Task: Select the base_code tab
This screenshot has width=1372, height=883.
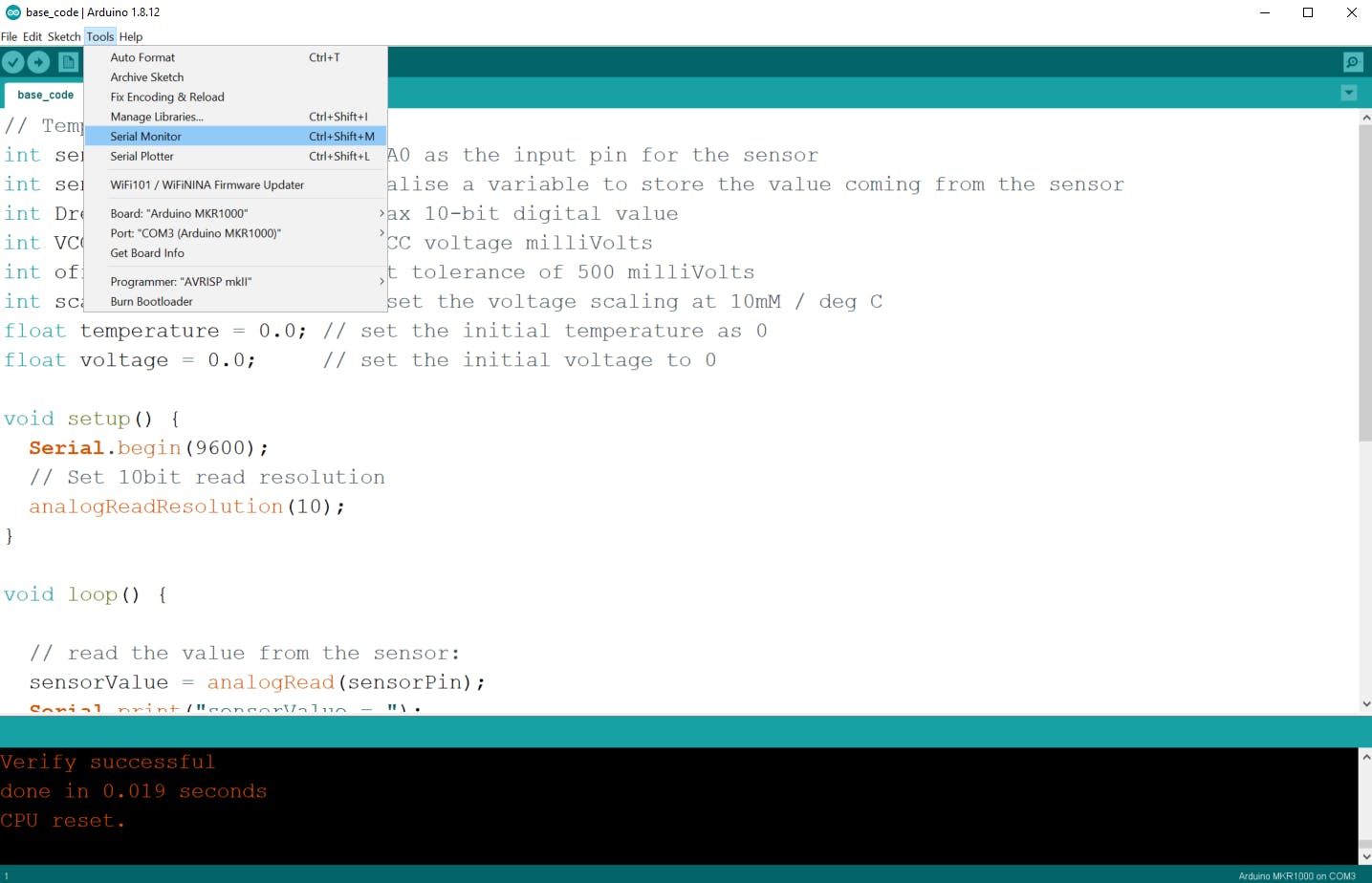Action: [45, 96]
